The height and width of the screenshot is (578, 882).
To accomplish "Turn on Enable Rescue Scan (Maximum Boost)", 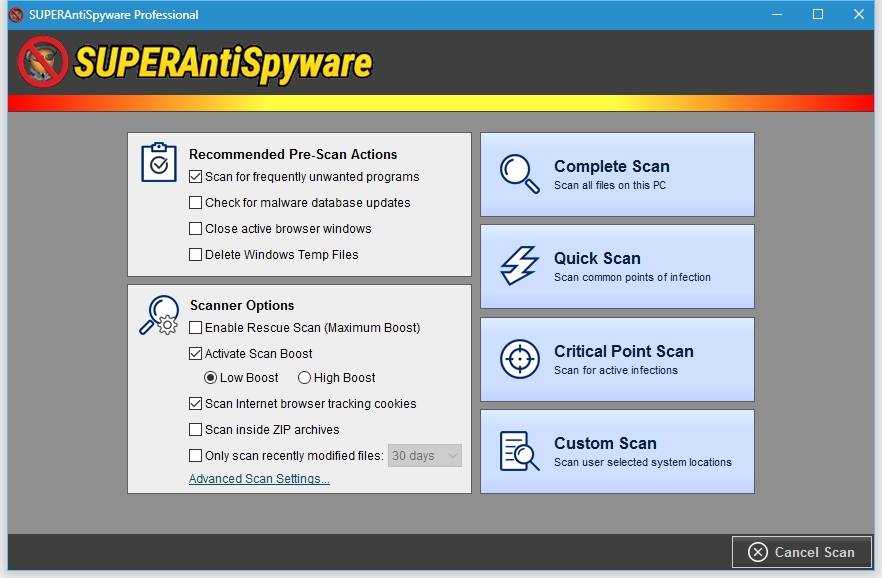I will pos(196,328).
